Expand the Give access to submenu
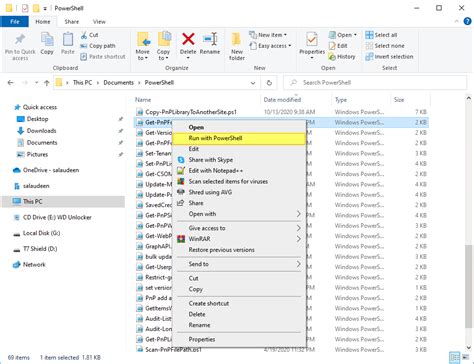 pyautogui.click(x=239, y=228)
